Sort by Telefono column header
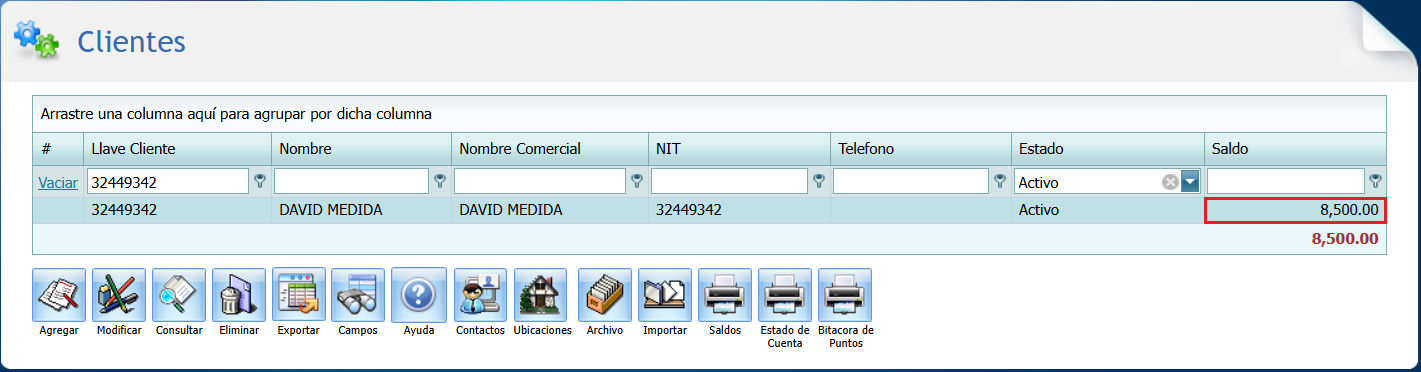The height and width of the screenshot is (372, 1421). pos(921,148)
